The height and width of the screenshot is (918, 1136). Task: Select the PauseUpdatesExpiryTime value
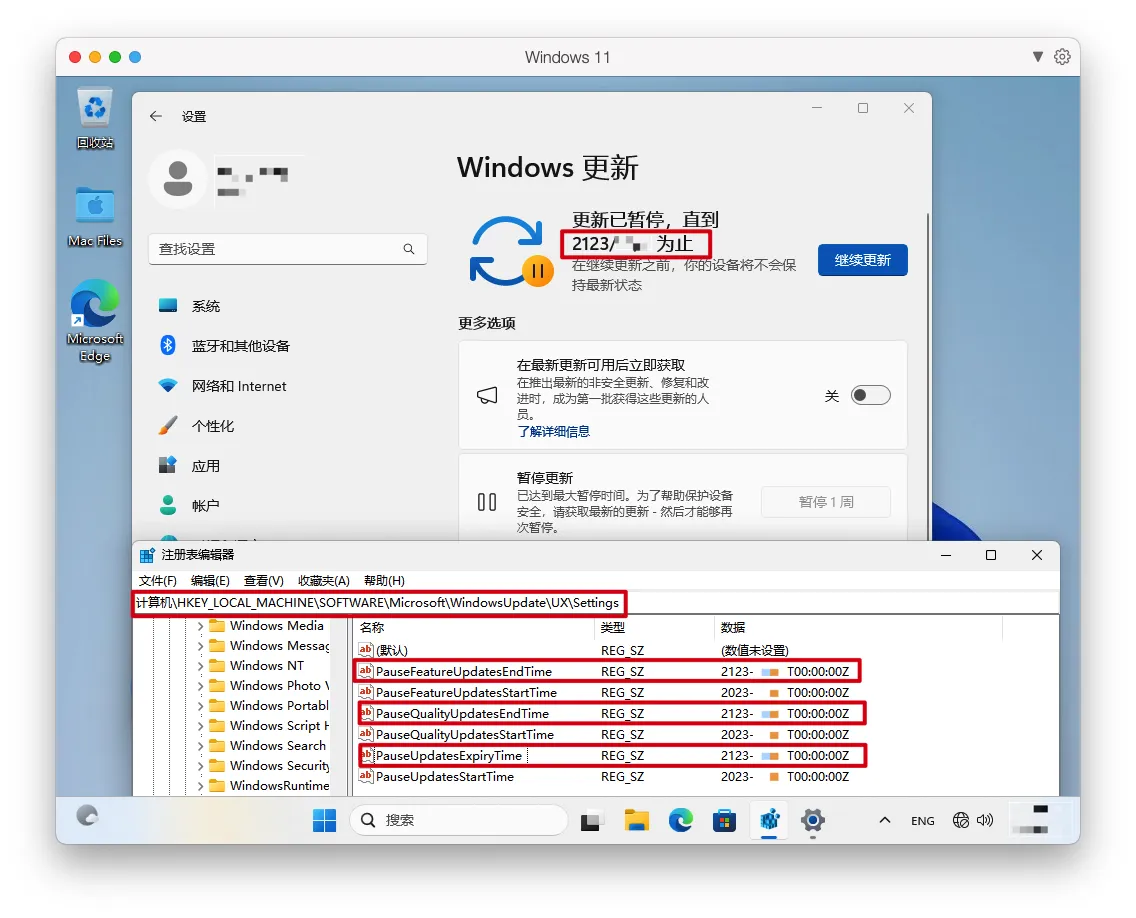448,756
